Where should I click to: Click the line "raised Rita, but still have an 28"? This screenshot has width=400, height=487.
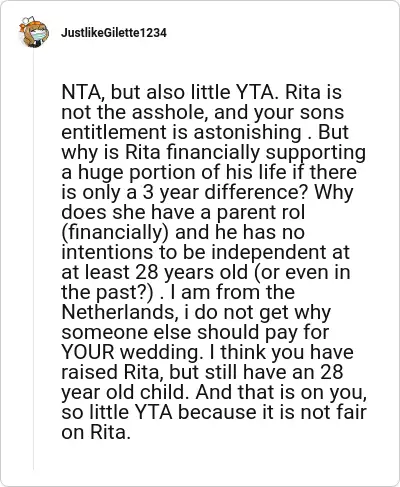click(202, 372)
